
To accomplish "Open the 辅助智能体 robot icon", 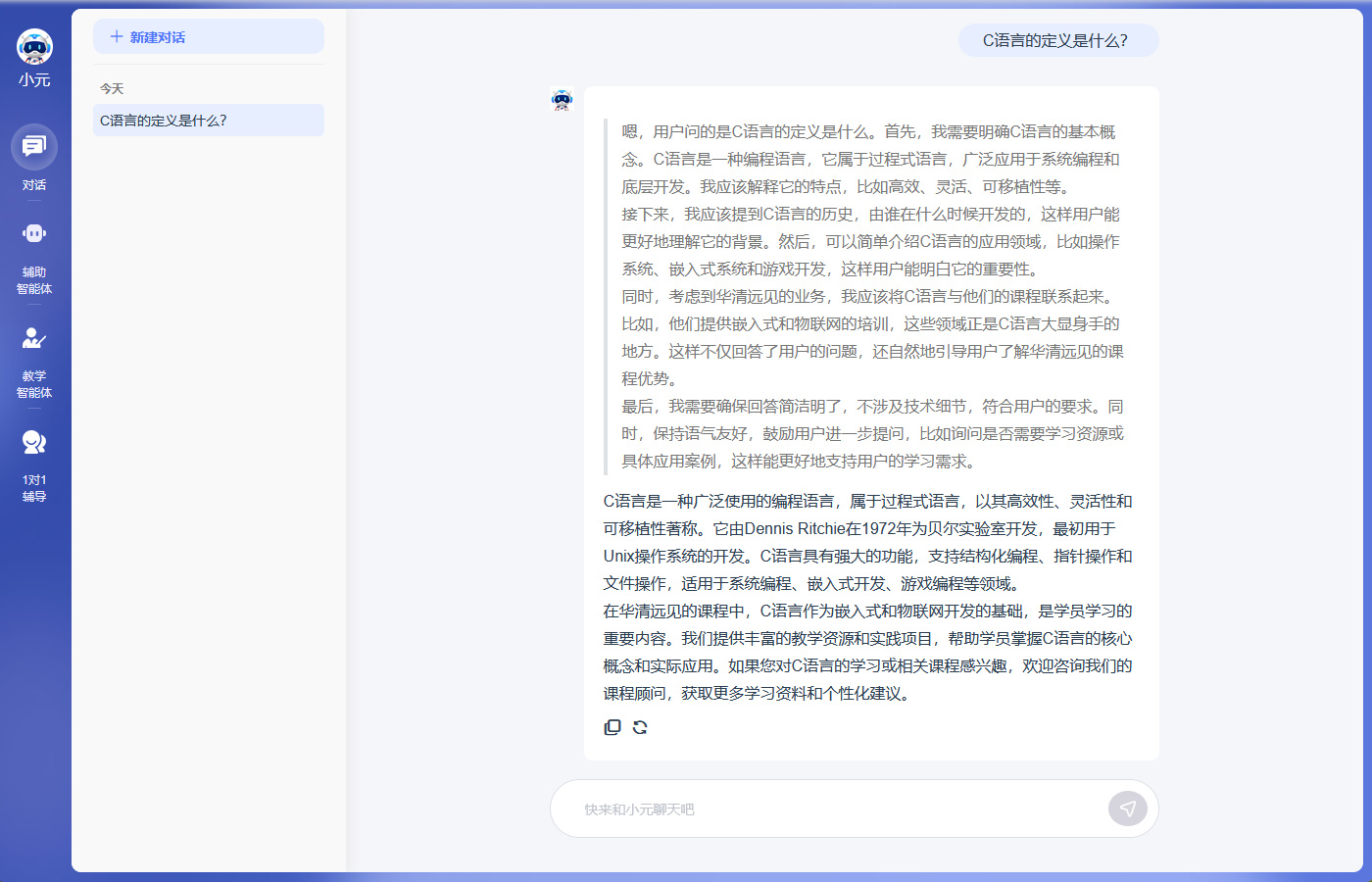I will 34,233.
